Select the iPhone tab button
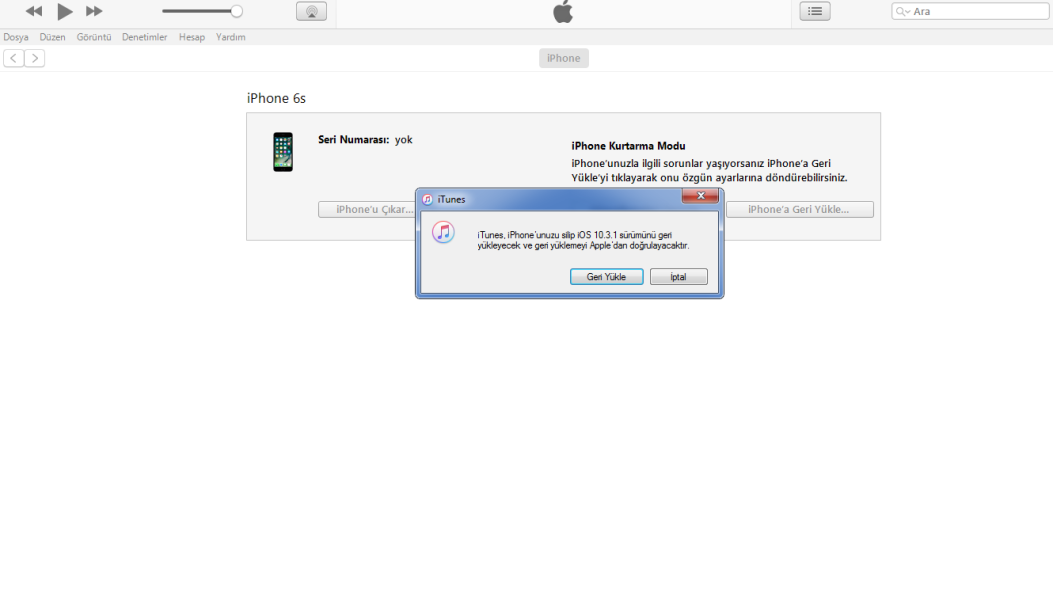 click(563, 58)
